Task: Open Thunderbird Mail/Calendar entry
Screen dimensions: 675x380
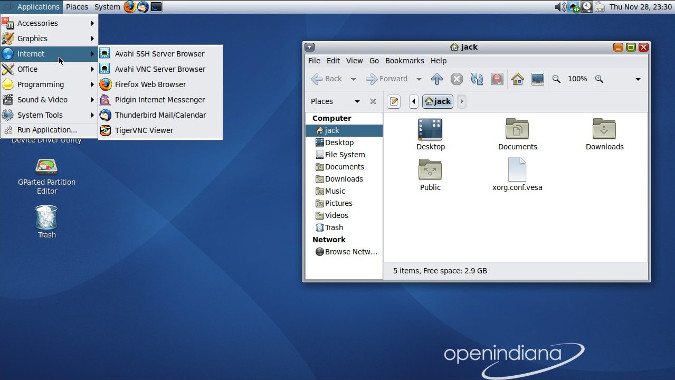Action: (160, 115)
